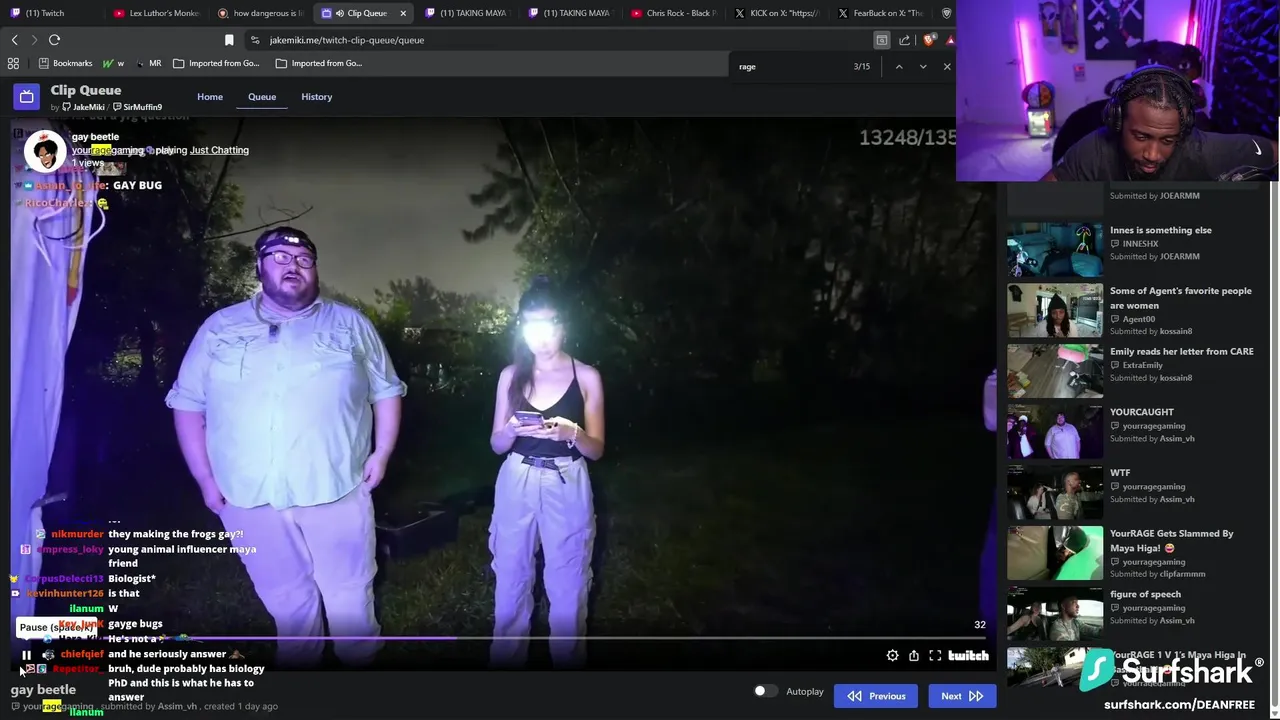Screen dimensions: 1280x720
Task: Click the find-in-page text field
Action: [x=790, y=66]
